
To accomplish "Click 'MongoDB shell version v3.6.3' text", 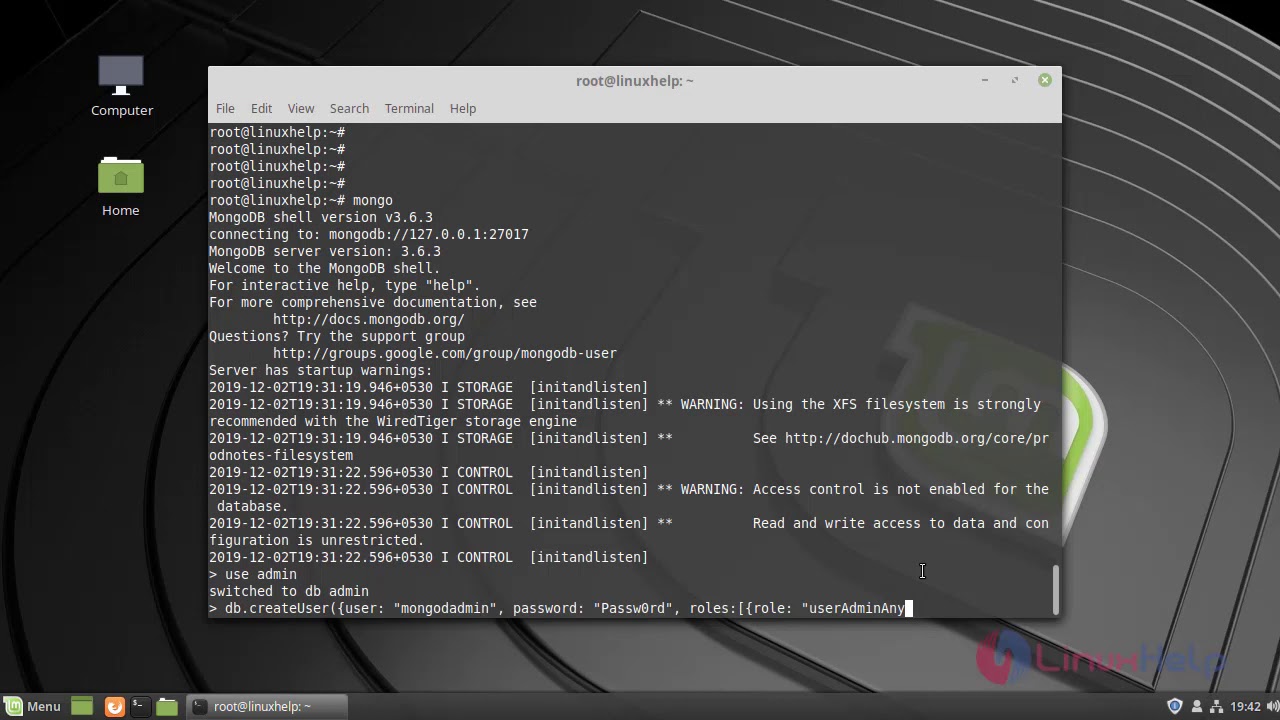I will [321, 217].
